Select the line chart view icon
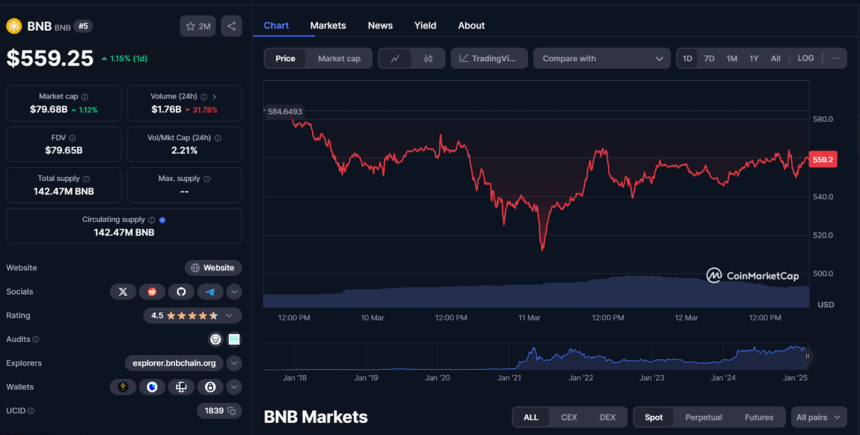Image resolution: width=860 pixels, height=435 pixels. coord(395,59)
